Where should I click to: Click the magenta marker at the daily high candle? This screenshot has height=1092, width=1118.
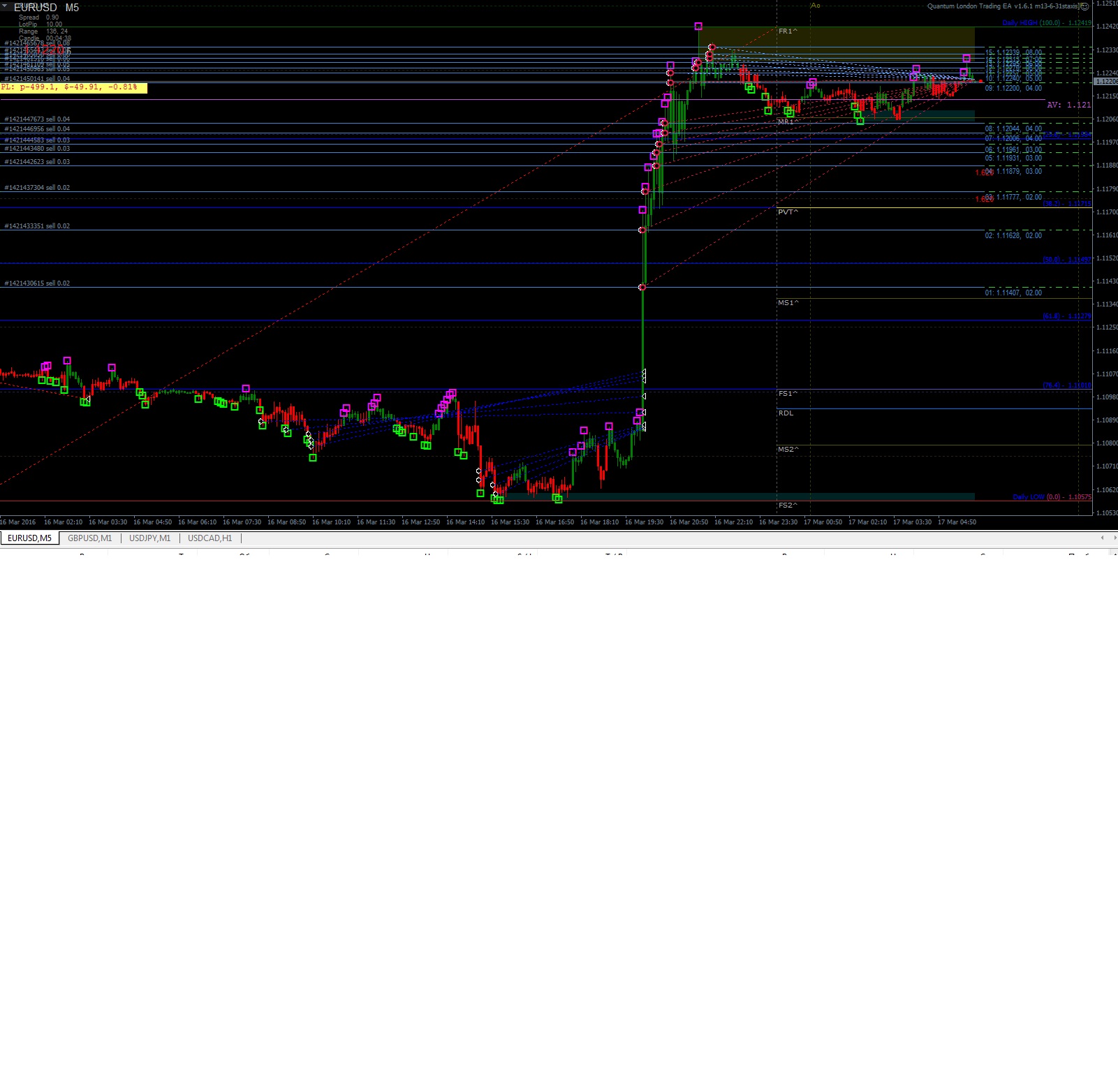[698, 27]
